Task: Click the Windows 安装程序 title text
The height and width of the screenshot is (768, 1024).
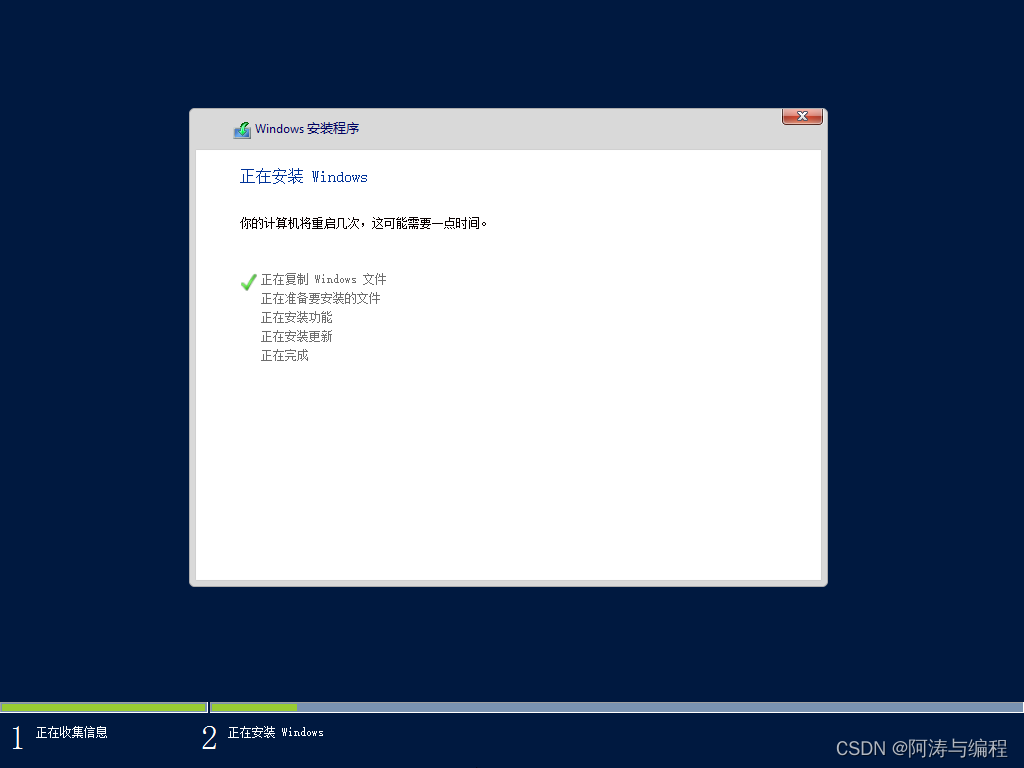Action: tap(308, 129)
